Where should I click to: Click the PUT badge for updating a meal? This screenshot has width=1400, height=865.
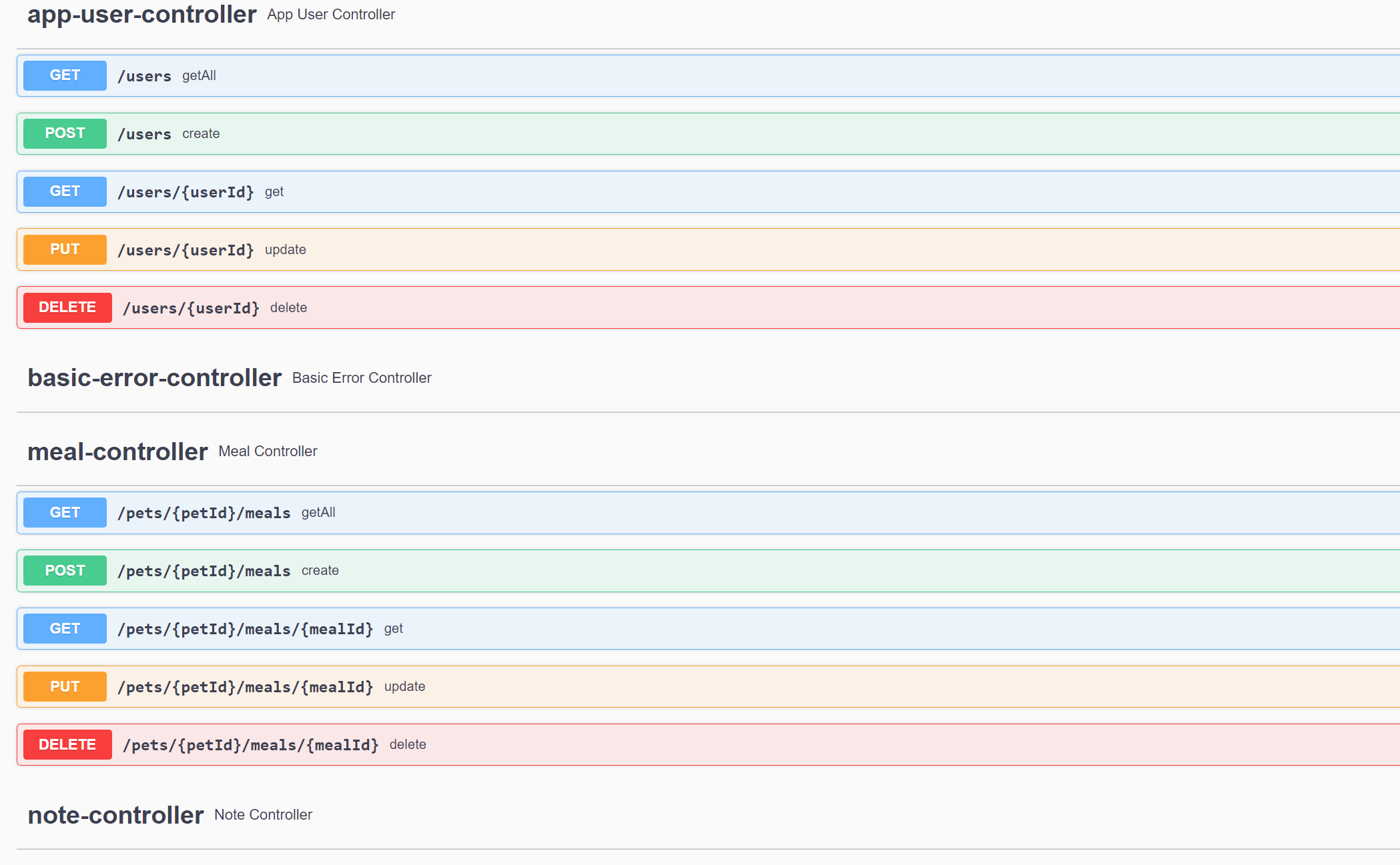coord(64,686)
